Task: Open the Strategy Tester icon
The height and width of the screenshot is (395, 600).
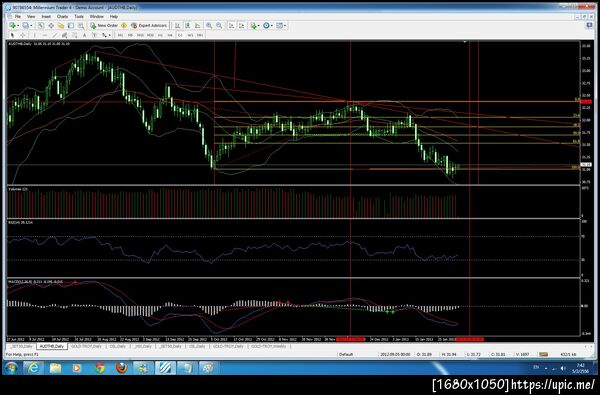Action: coord(81,26)
